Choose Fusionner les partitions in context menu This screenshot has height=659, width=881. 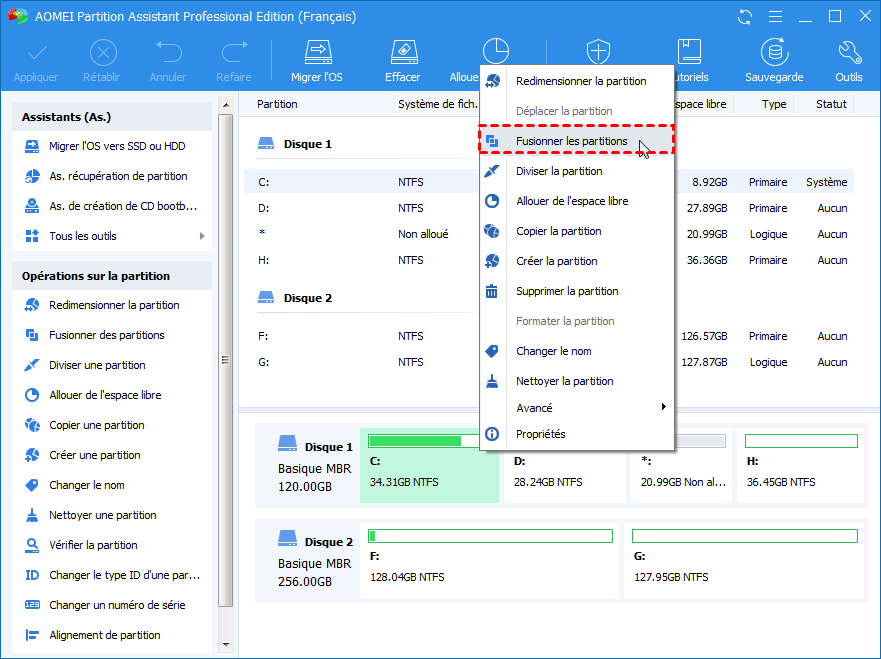tap(576, 141)
